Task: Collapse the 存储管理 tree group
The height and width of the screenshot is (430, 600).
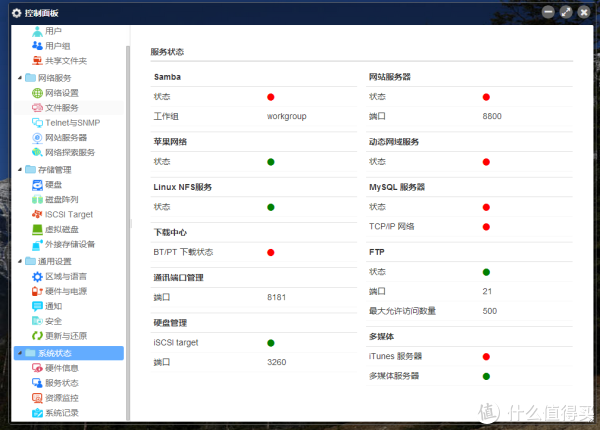Action: tap(20, 169)
